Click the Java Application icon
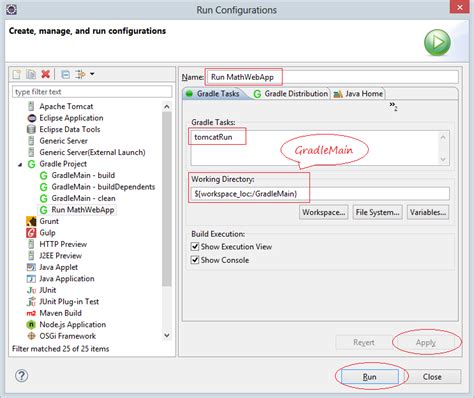474x398 pixels. [x=31, y=279]
